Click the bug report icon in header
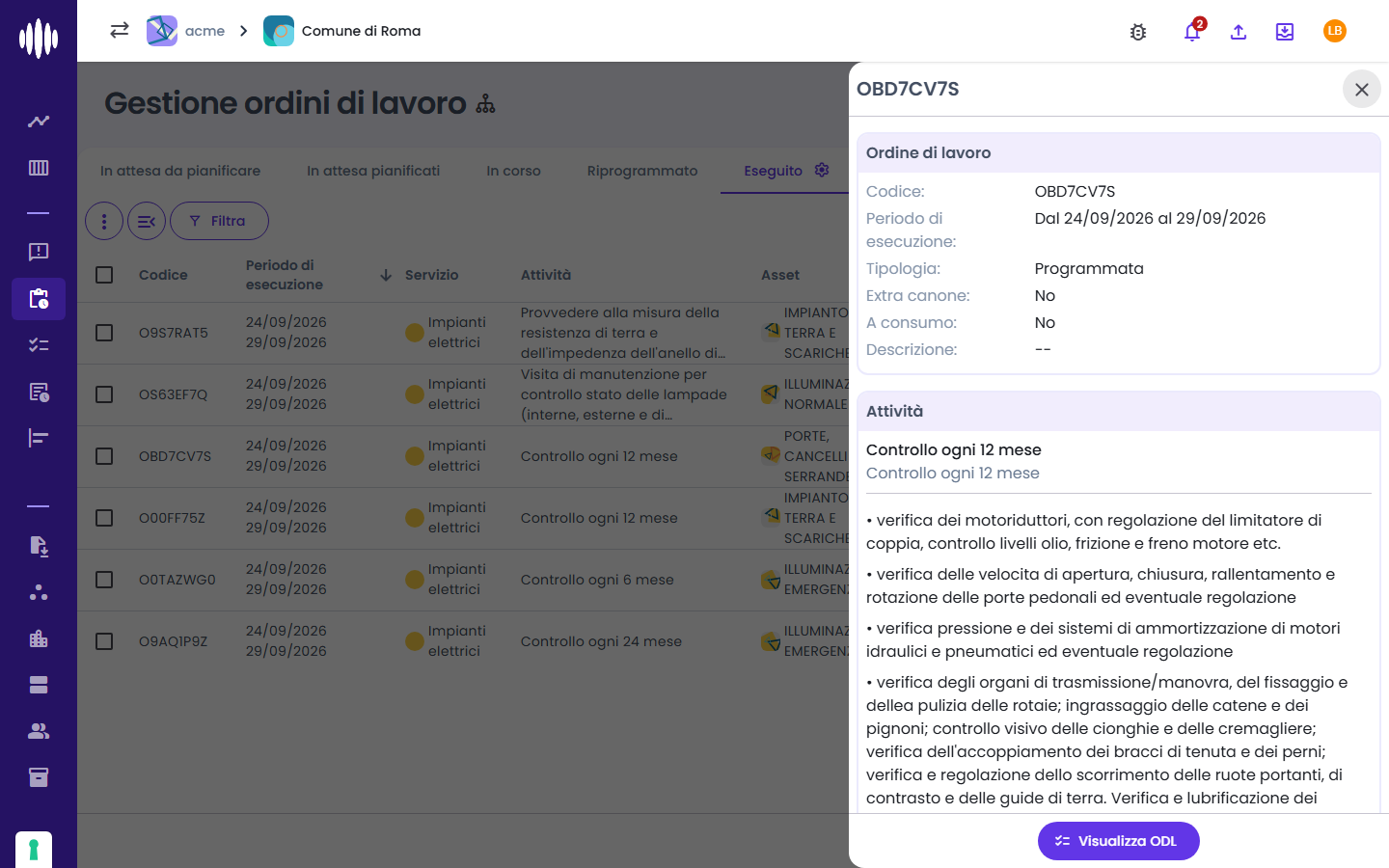Viewport: 1389px width, 868px height. [x=1138, y=32]
